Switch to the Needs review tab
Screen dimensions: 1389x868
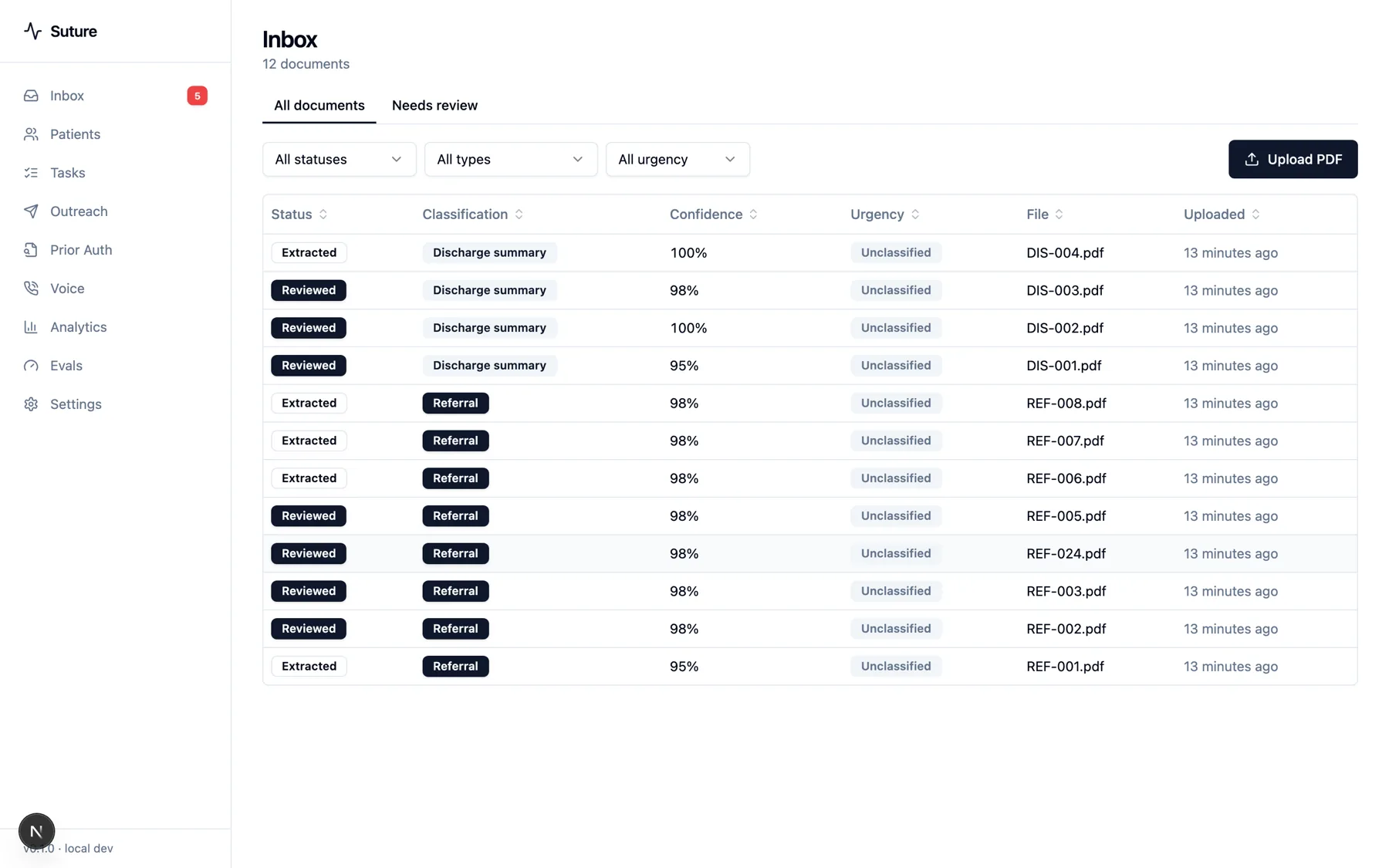(x=434, y=106)
